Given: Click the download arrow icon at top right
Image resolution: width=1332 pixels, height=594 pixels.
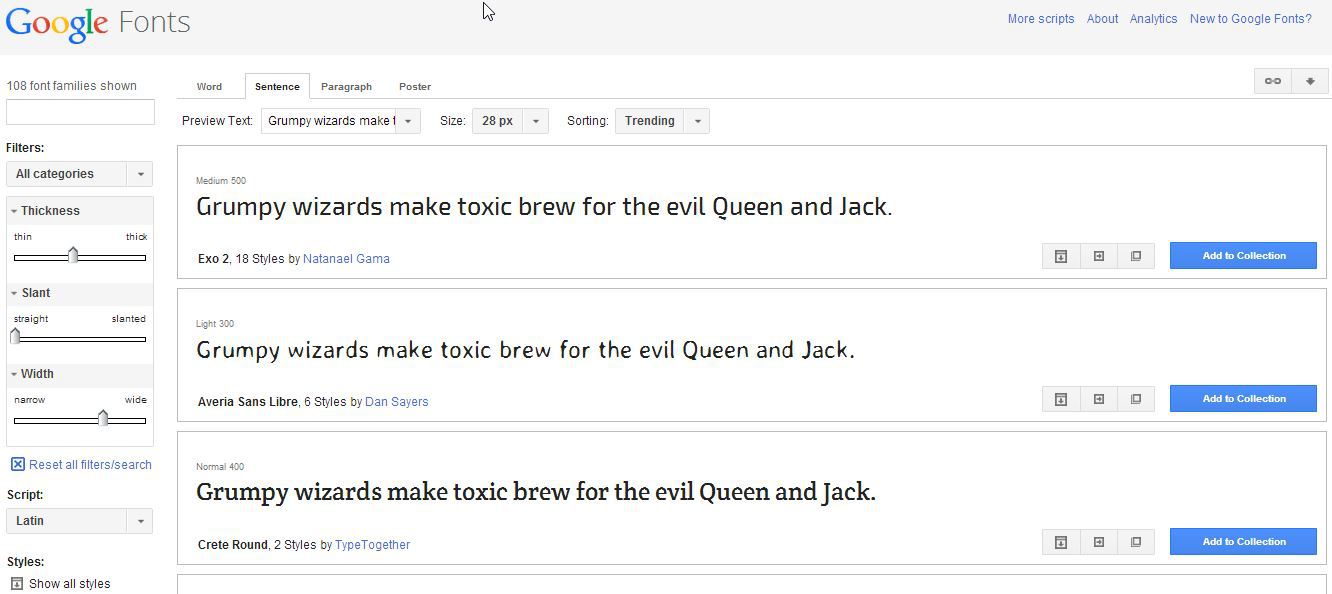Looking at the screenshot, I should tap(1310, 81).
